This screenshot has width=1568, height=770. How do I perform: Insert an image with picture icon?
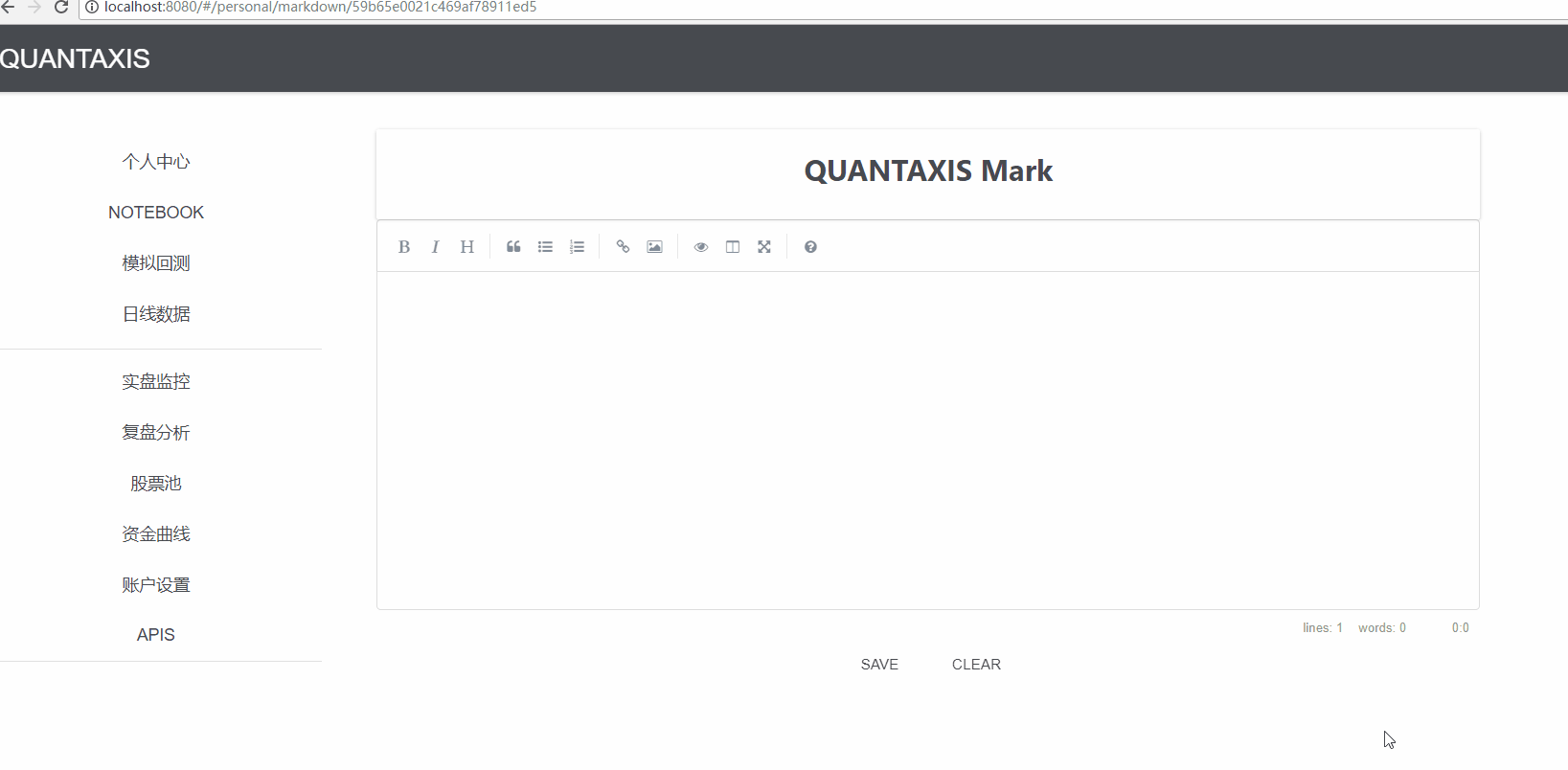pyautogui.click(x=654, y=247)
